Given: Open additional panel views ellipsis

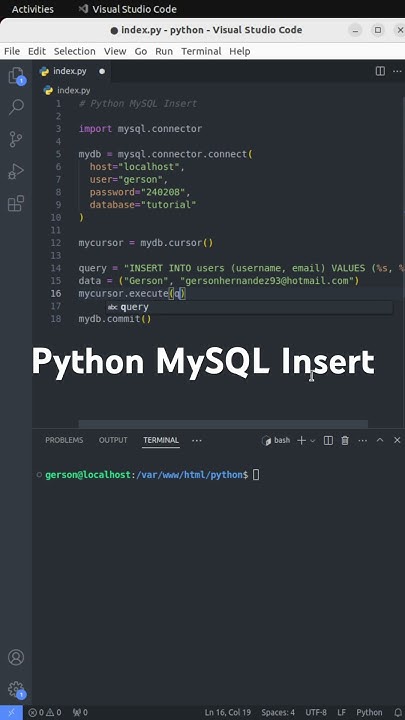Looking at the screenshot, I should (x=197, y=440).
